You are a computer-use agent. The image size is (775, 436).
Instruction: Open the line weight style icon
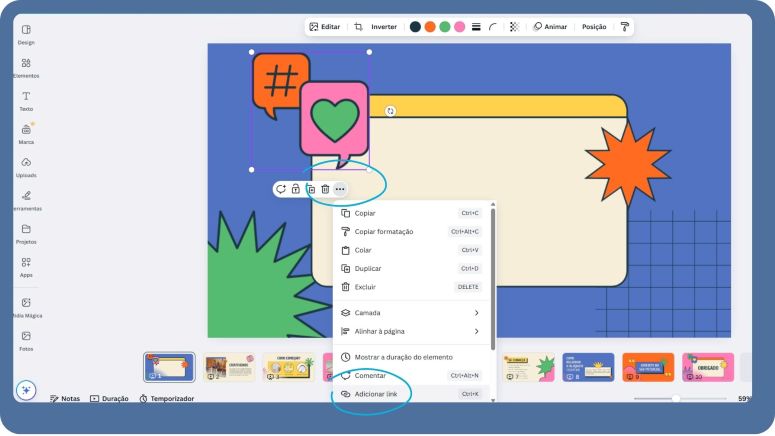pyautogui.click(x=476, y=27)
